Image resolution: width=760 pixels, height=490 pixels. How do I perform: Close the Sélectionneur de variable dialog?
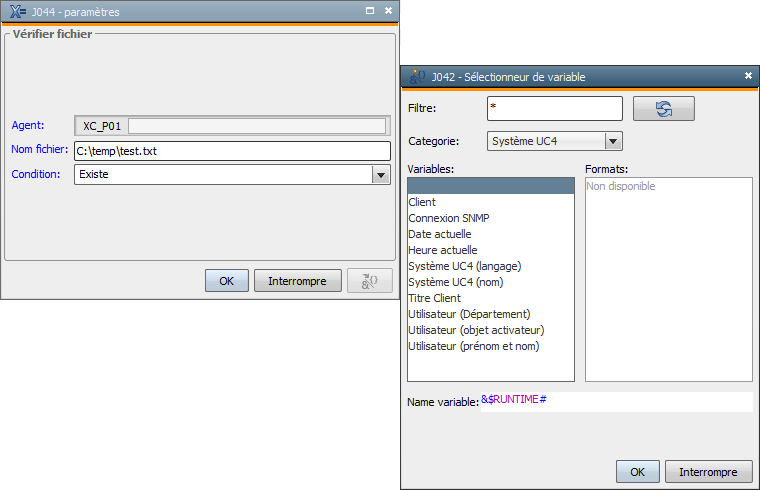[748, 76]
